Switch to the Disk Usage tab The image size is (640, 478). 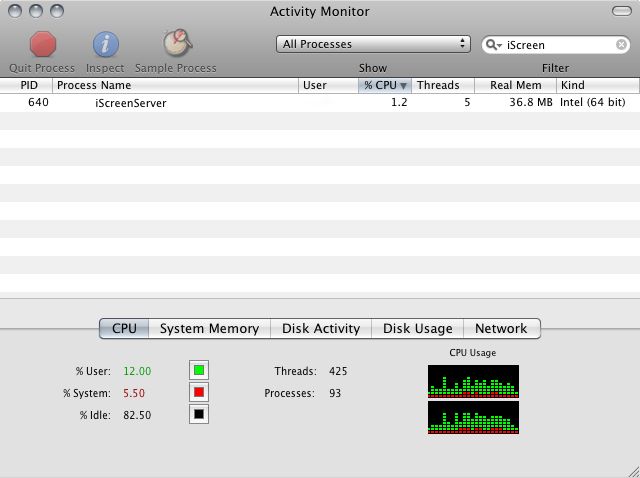click(x=418, y=329)
